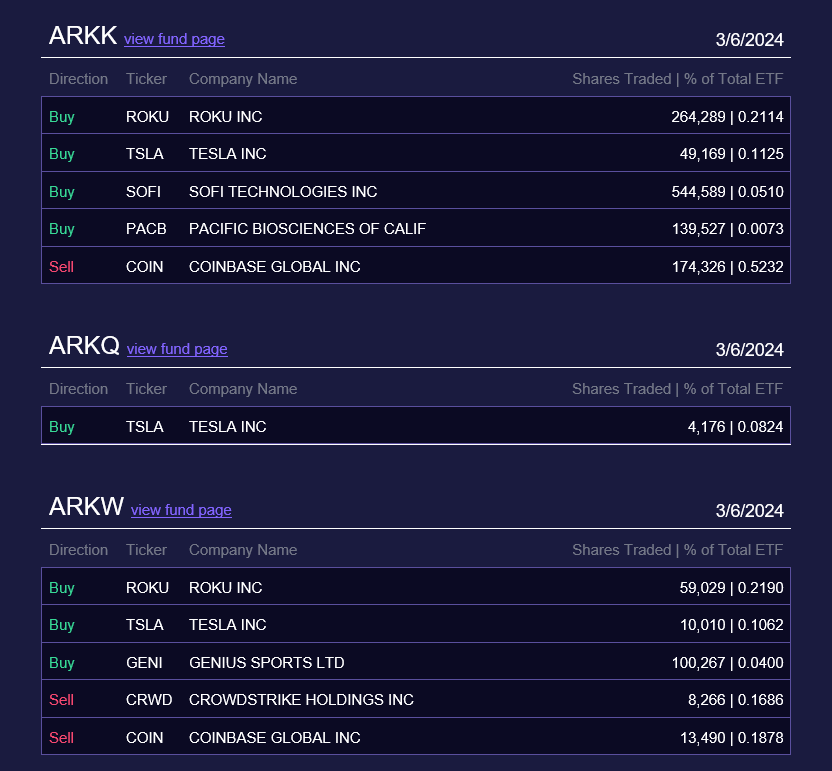Select the 3/6/2024 date beside ARKK
The height and width of the screenshot is (771, 832).
(x=750, y=41)
